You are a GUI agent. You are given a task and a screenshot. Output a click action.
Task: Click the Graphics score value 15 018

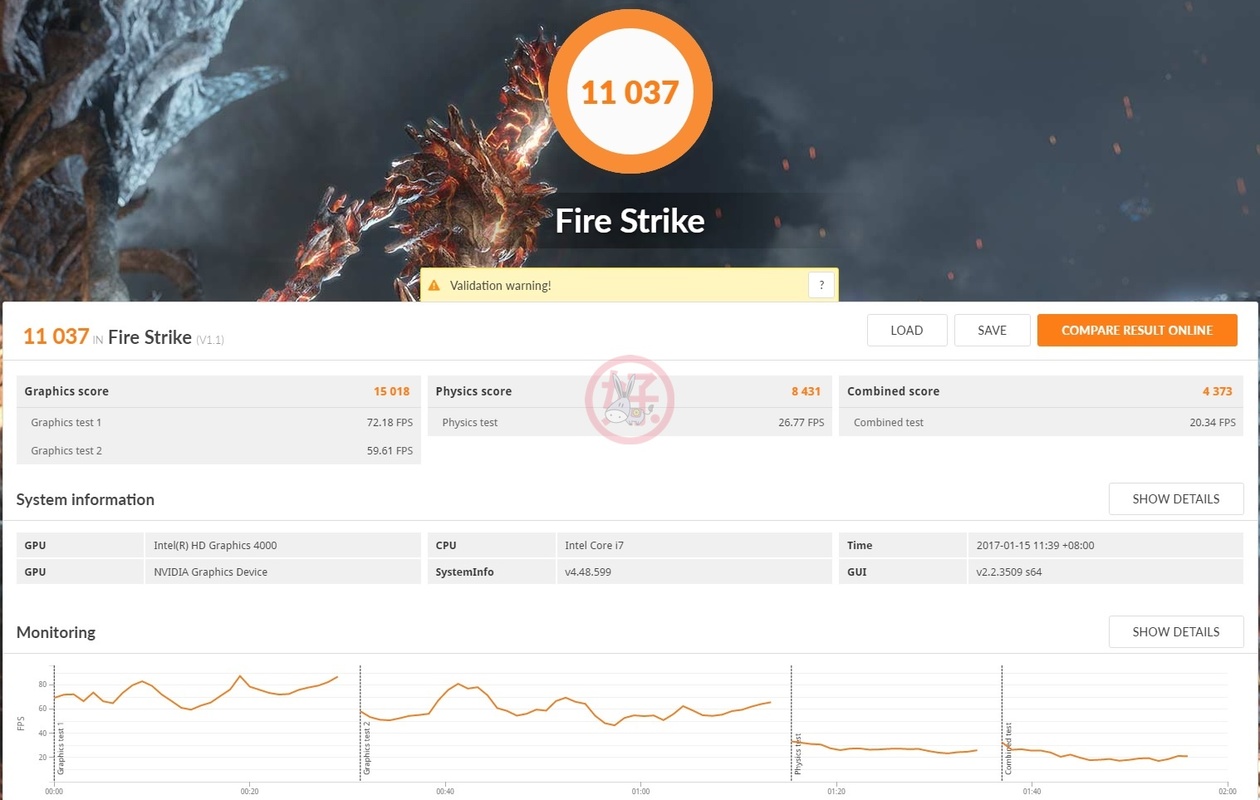pos(392,391)
